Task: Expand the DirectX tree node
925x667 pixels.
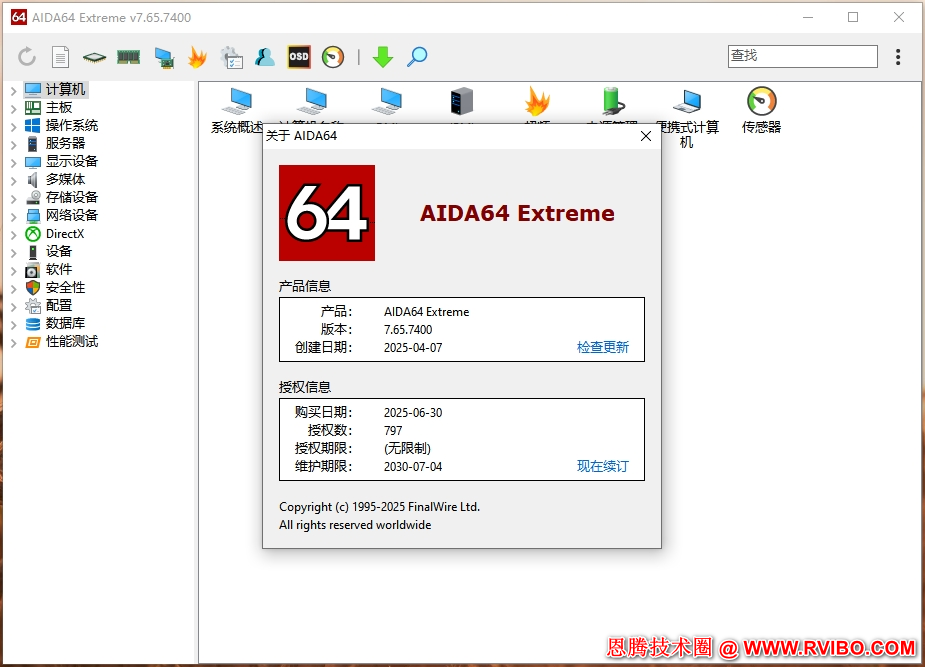Action: coord(14,235)
